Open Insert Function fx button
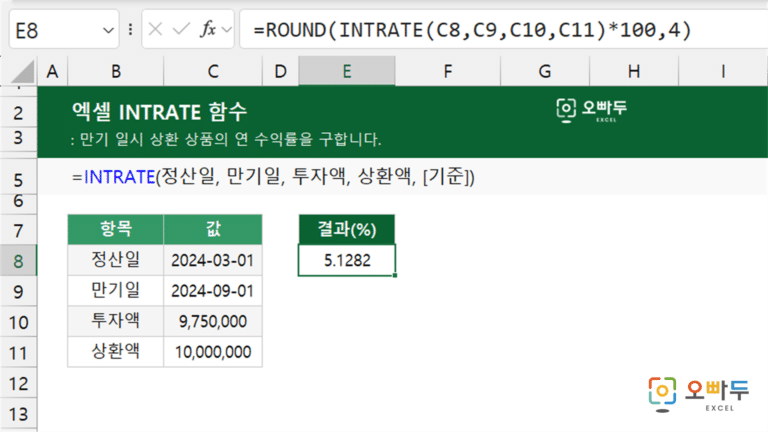The height and width of the screenshot is (432, 768). pos(208,29)
